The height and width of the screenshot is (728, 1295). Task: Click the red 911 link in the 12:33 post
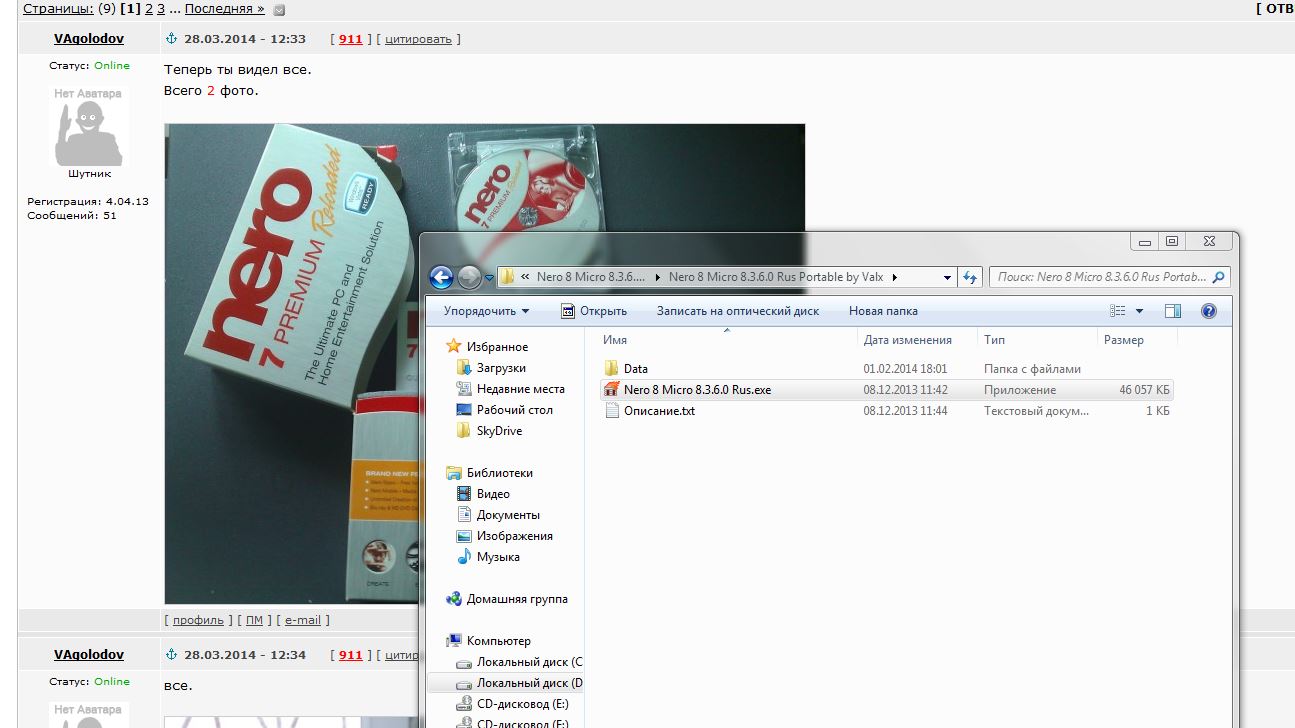351,39
